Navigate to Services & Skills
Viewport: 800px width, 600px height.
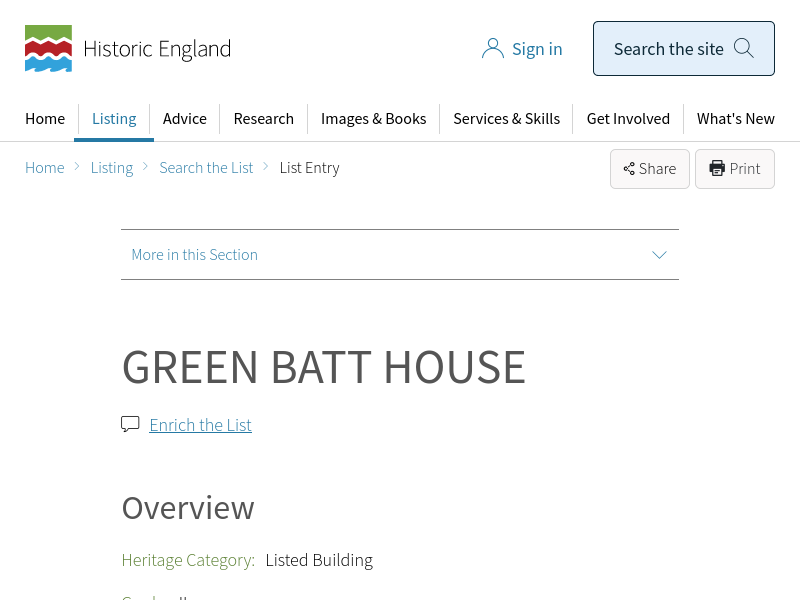(506, 118)
